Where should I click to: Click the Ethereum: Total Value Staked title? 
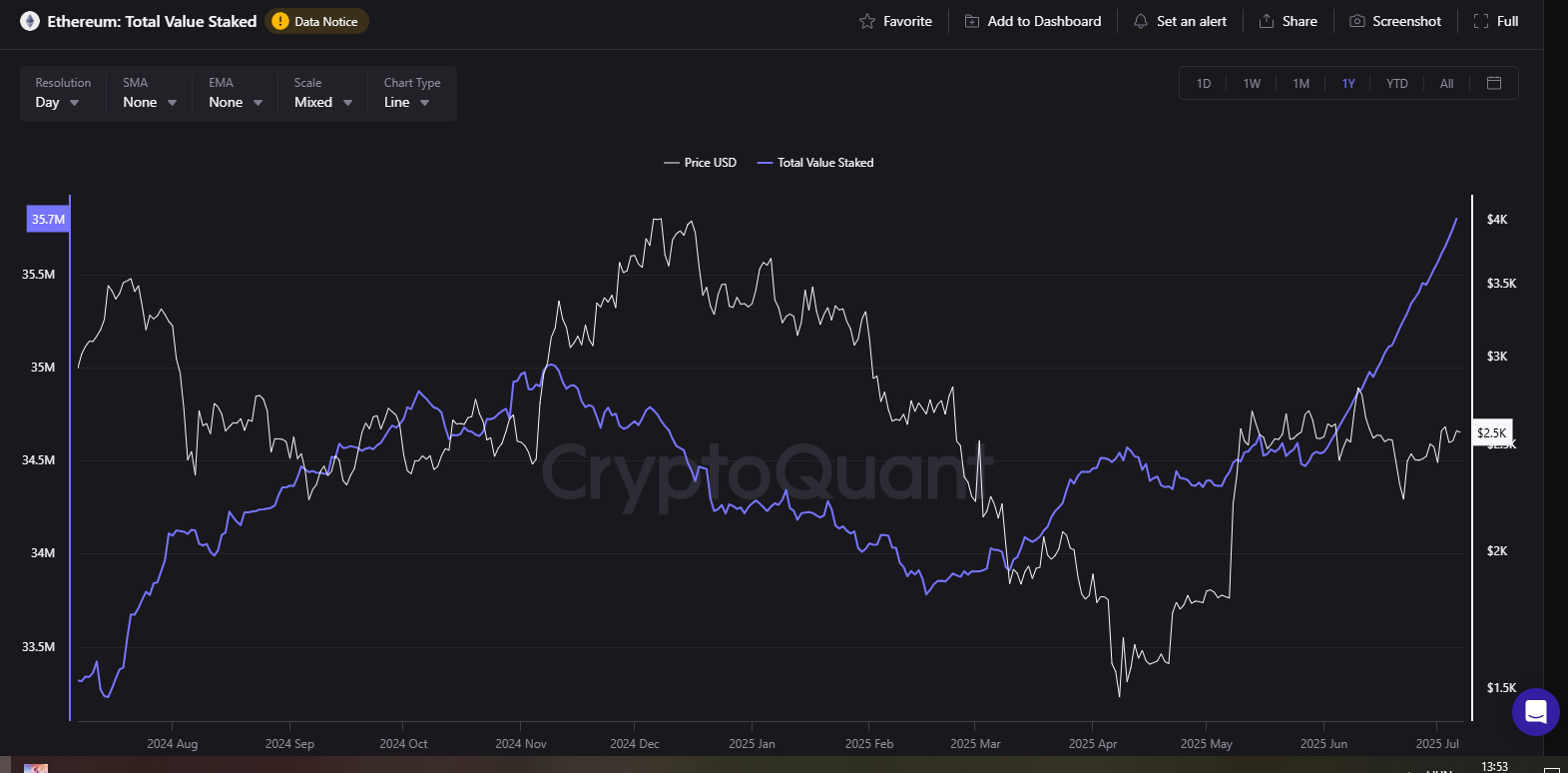point(152,21)
